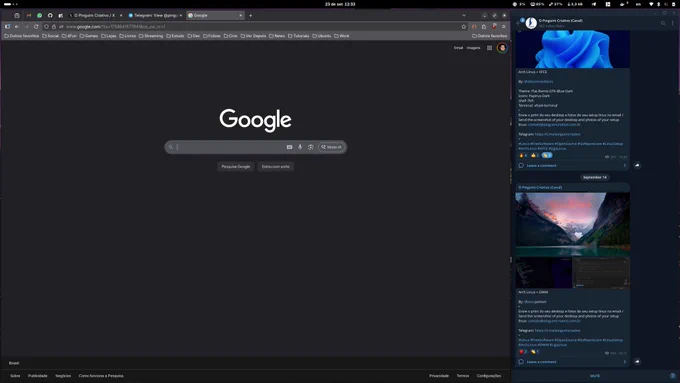Expand comments arrow on the XFCE post

[625, 165]
